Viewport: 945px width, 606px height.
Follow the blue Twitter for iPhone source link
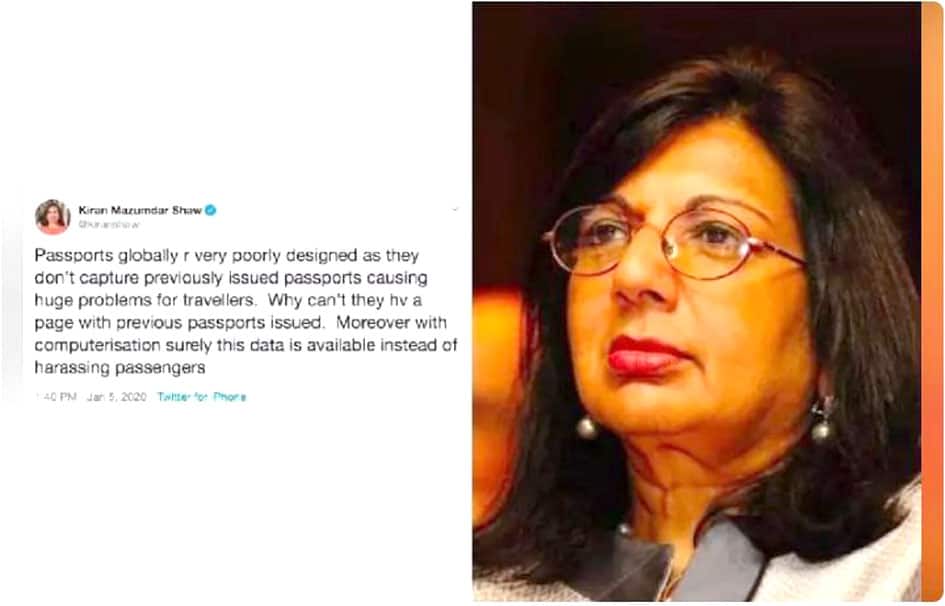pyautogui.click(x=201, y=396)
